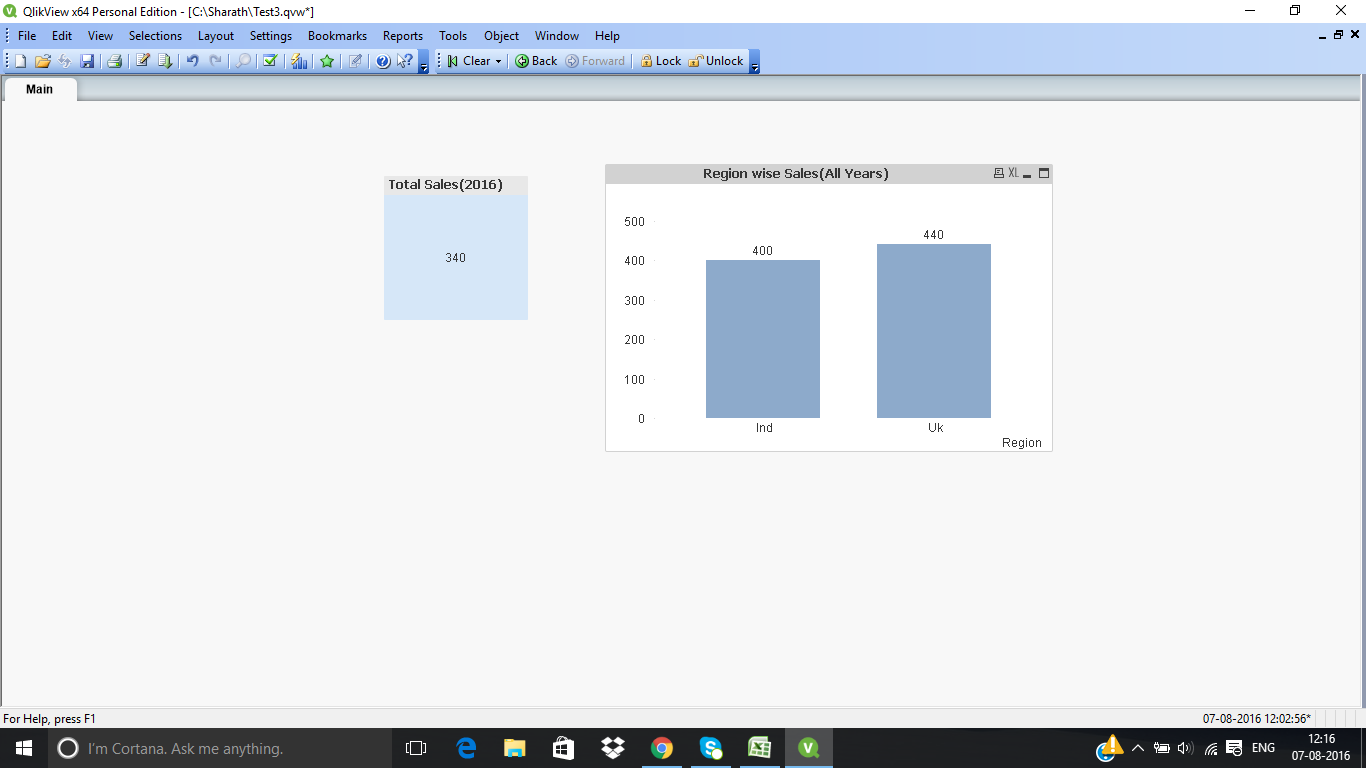This screenshot has height=768, width=1366.
Task: Show hidden system tray icons
Action: point(1138,748)
